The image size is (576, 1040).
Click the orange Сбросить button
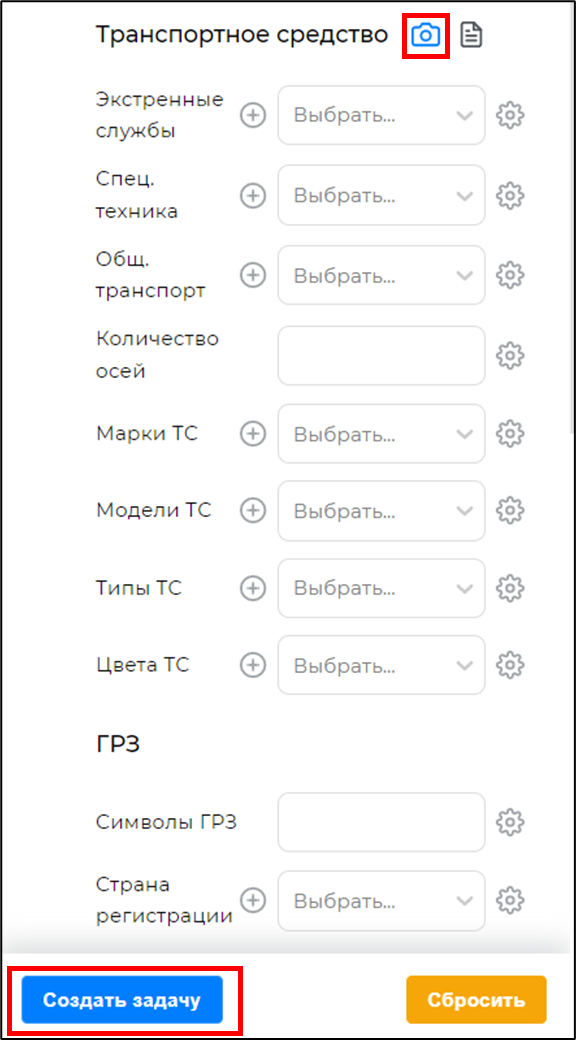tap(476, 1000)
